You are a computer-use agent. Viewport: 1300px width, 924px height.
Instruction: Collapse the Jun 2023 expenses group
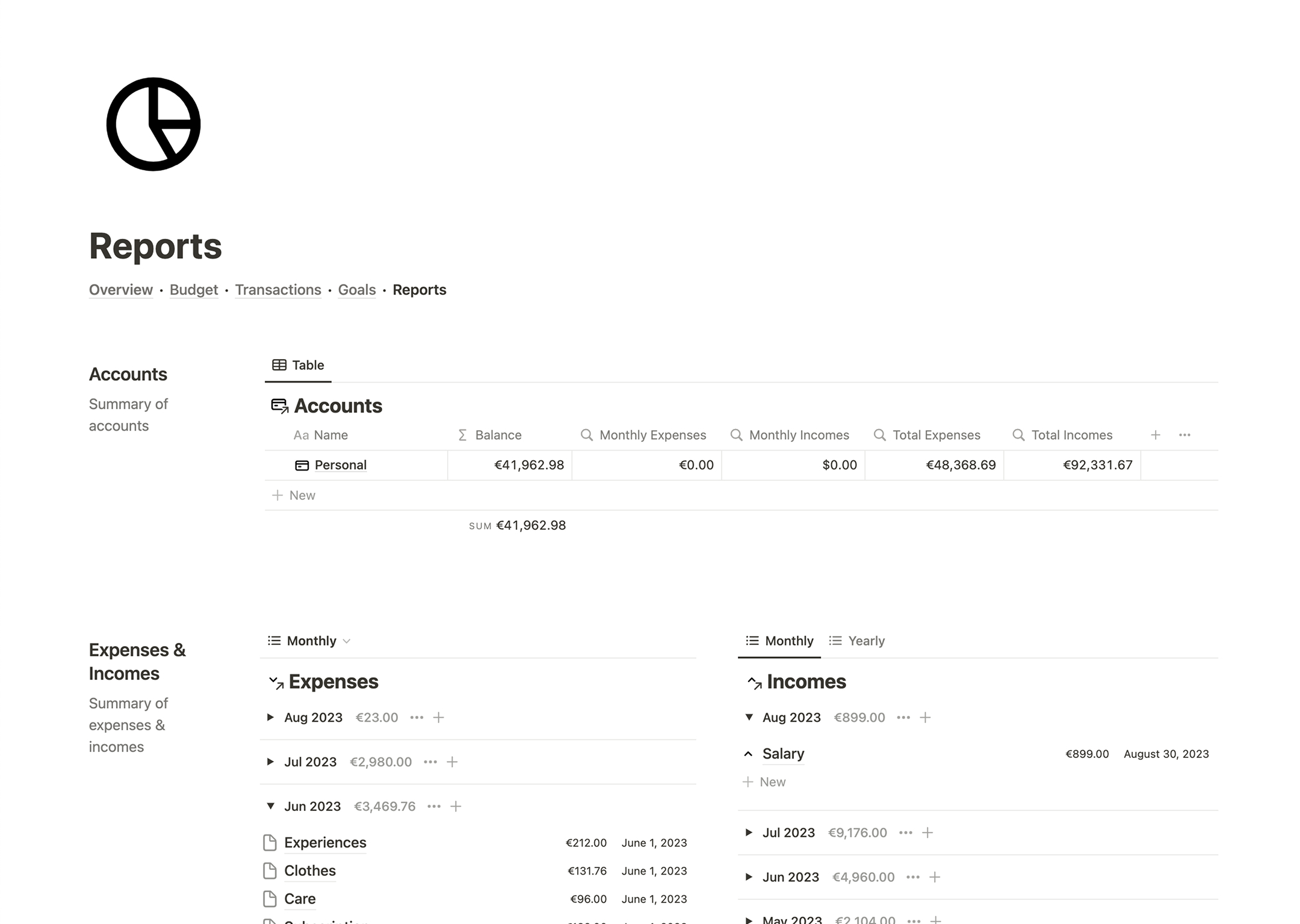tap(270, 806)
